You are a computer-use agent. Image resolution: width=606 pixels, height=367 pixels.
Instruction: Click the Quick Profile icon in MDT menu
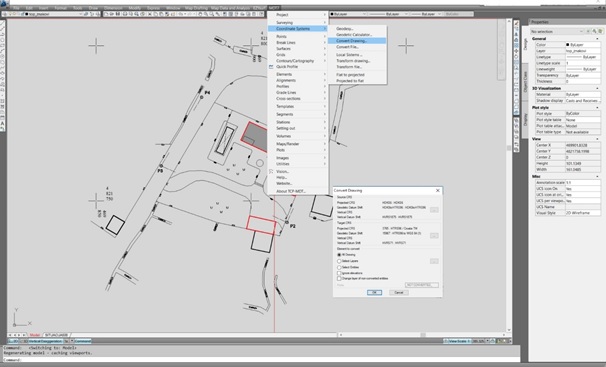(271, 67)
